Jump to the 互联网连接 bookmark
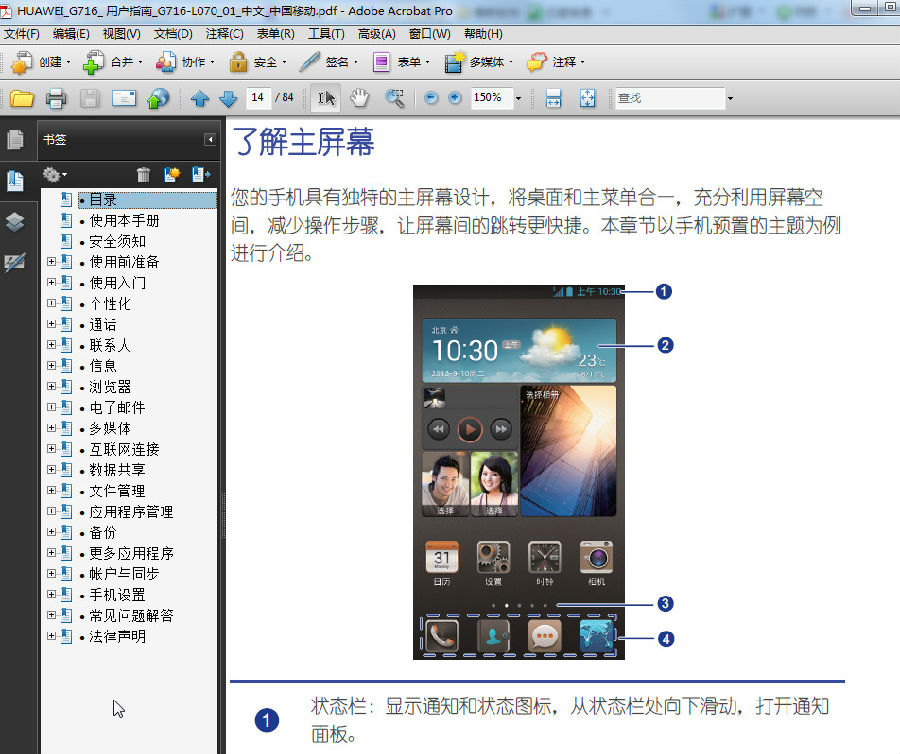Screen dimensions: 900x754 (125, 449)
